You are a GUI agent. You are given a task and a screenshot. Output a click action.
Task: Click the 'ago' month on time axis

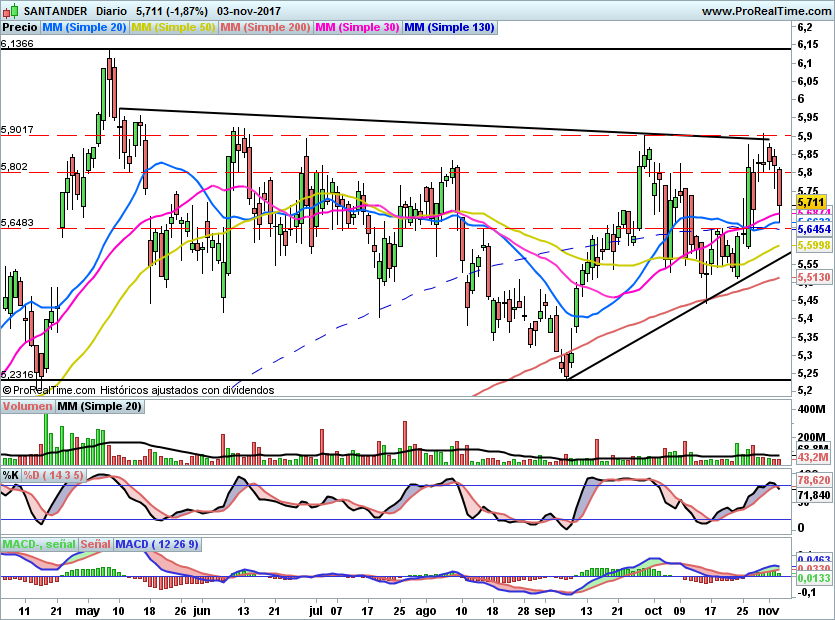425,611
